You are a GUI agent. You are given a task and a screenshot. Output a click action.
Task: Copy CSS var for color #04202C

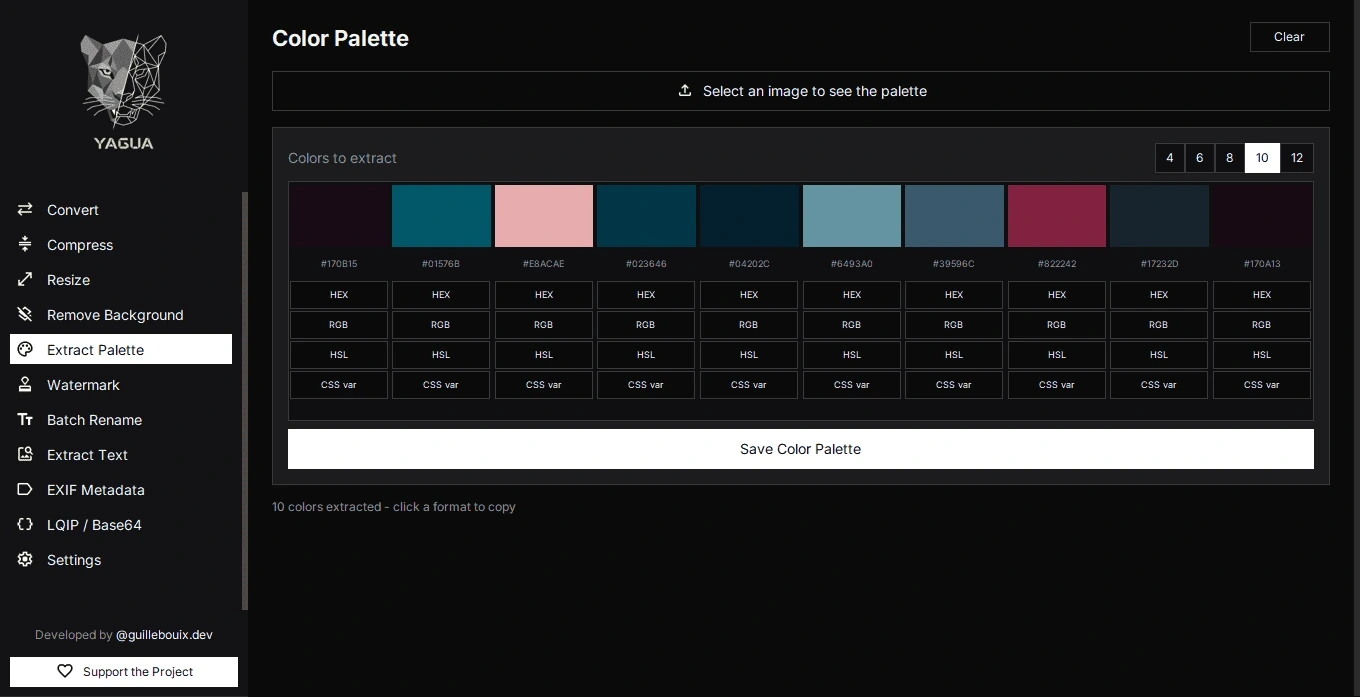[749, 385]
